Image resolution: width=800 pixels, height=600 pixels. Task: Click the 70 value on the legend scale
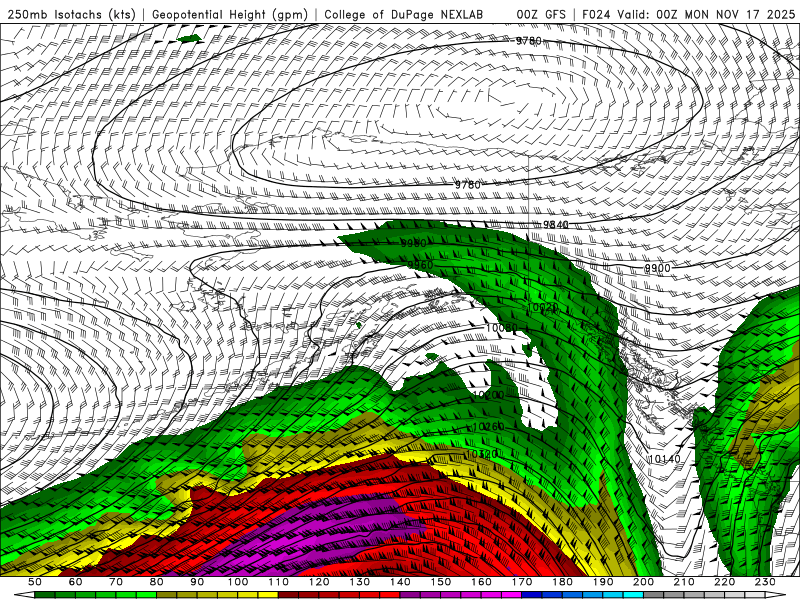116,582
